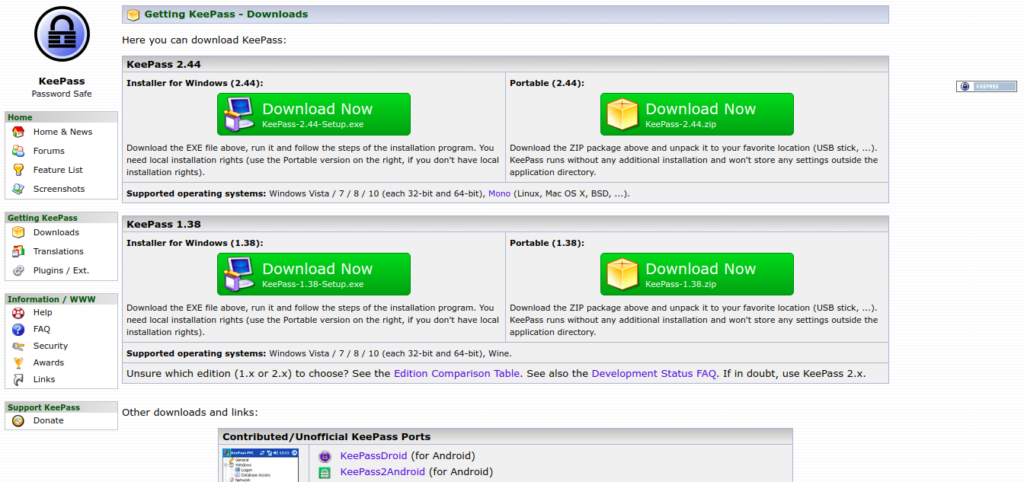Click the Plugins / Ext. icon
The width and height of the screenshot is (1024, 482).
18,270
